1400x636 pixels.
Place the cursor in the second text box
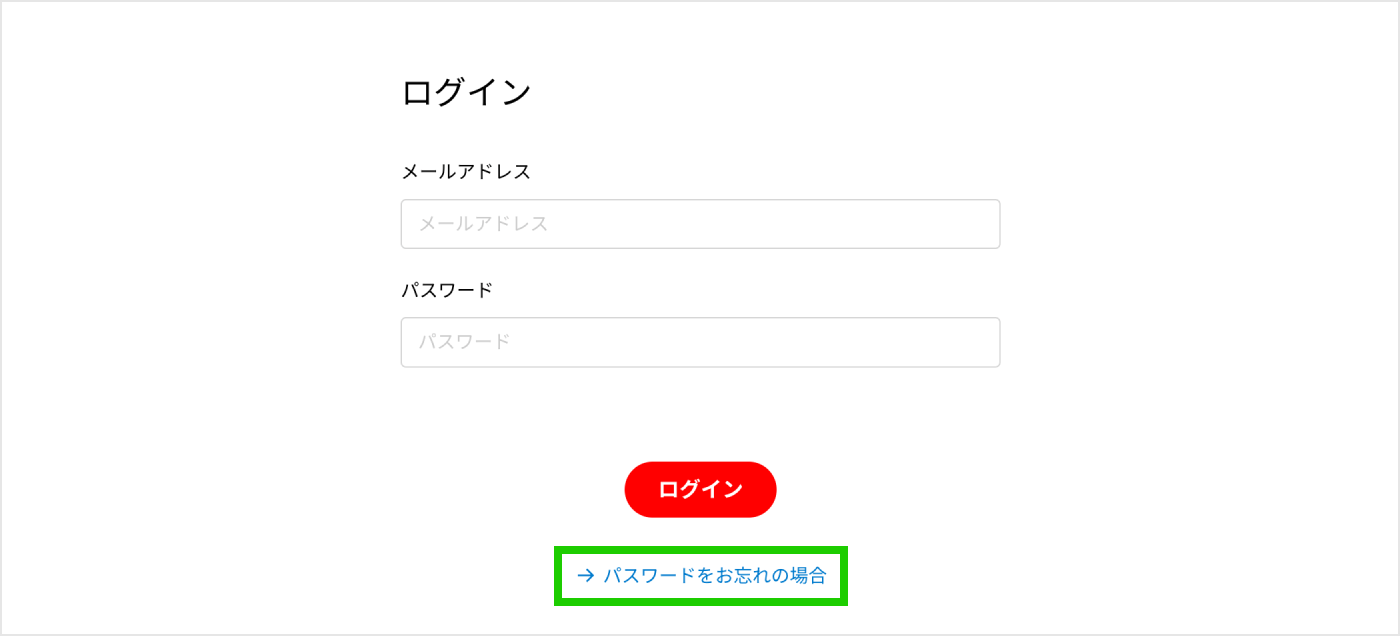tap(700, 342)
